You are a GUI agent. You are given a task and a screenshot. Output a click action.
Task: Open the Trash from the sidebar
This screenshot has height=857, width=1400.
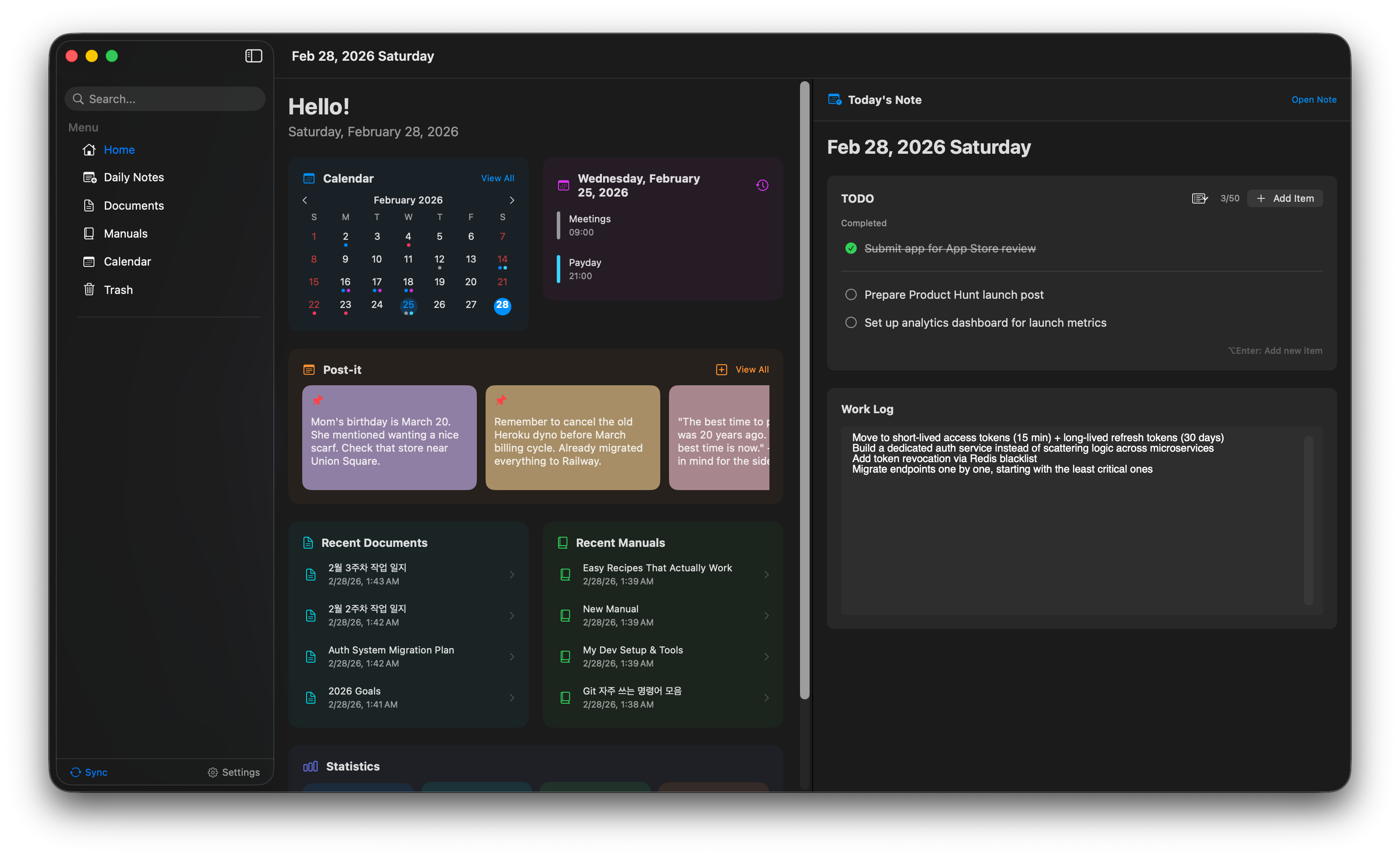click(89, 289)
